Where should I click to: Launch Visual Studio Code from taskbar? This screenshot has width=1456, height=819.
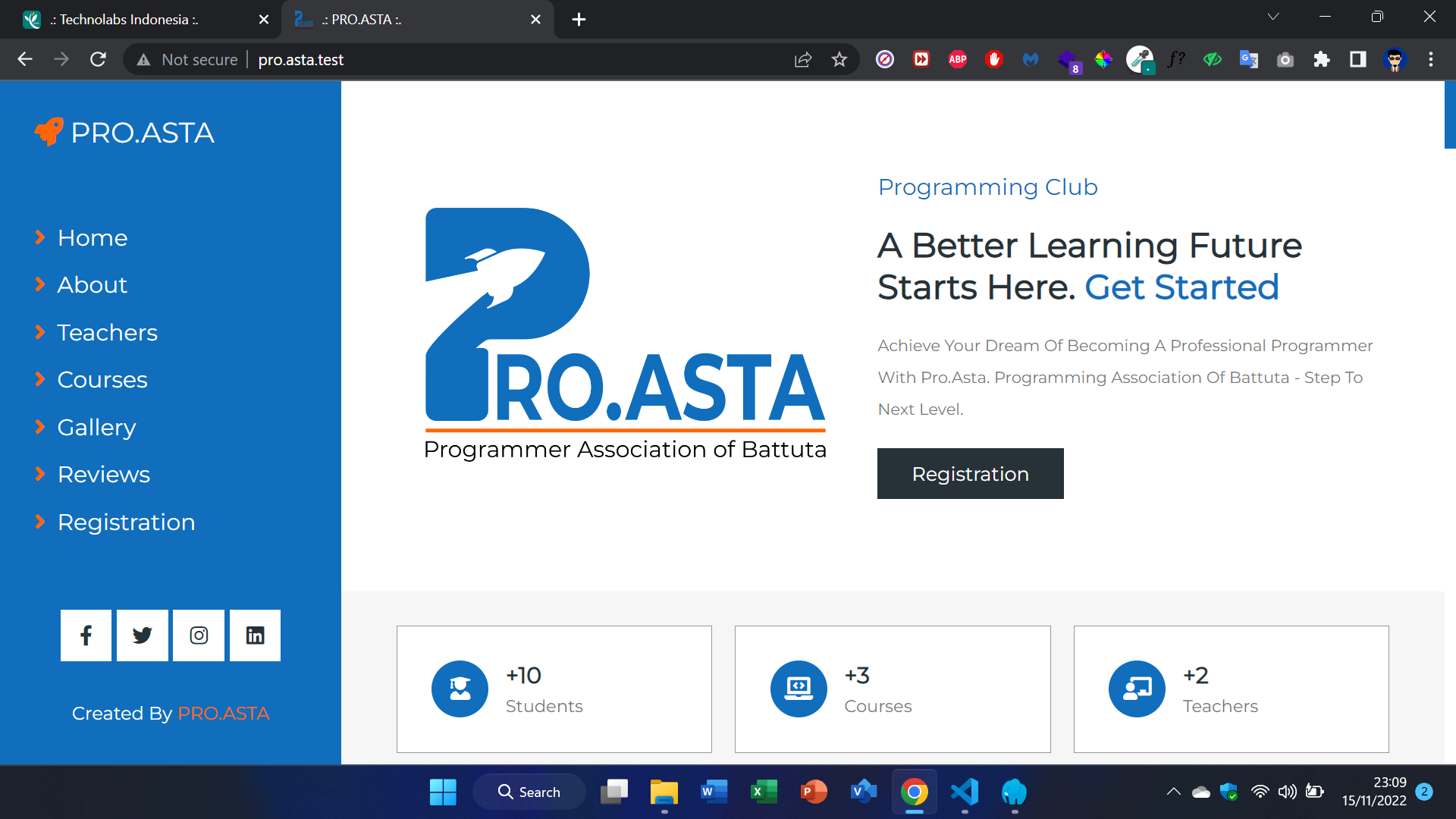coord(965,792)
